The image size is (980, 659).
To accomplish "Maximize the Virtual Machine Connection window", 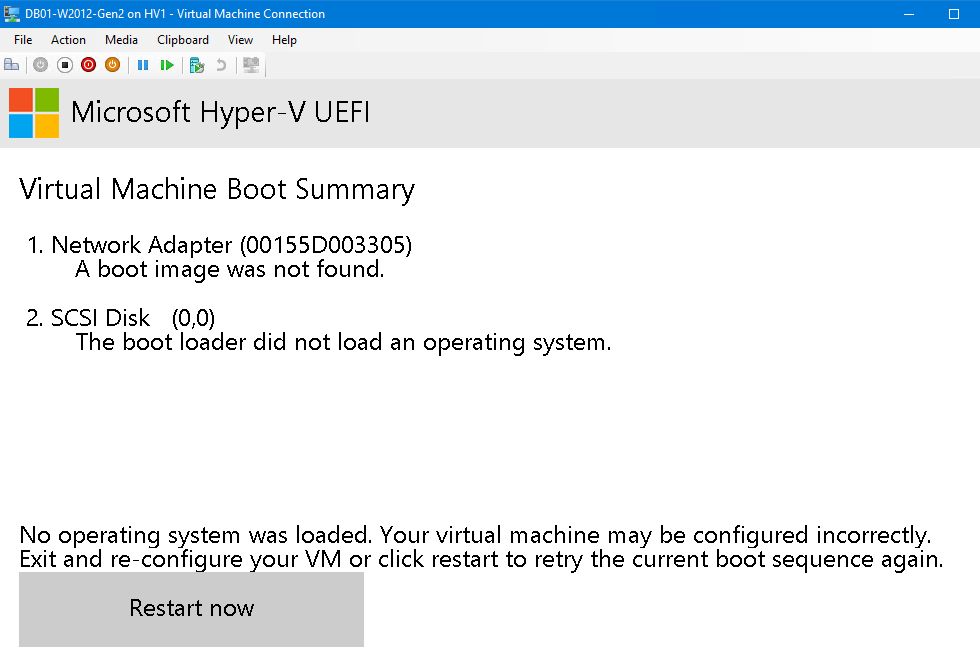I will (954, 14).
